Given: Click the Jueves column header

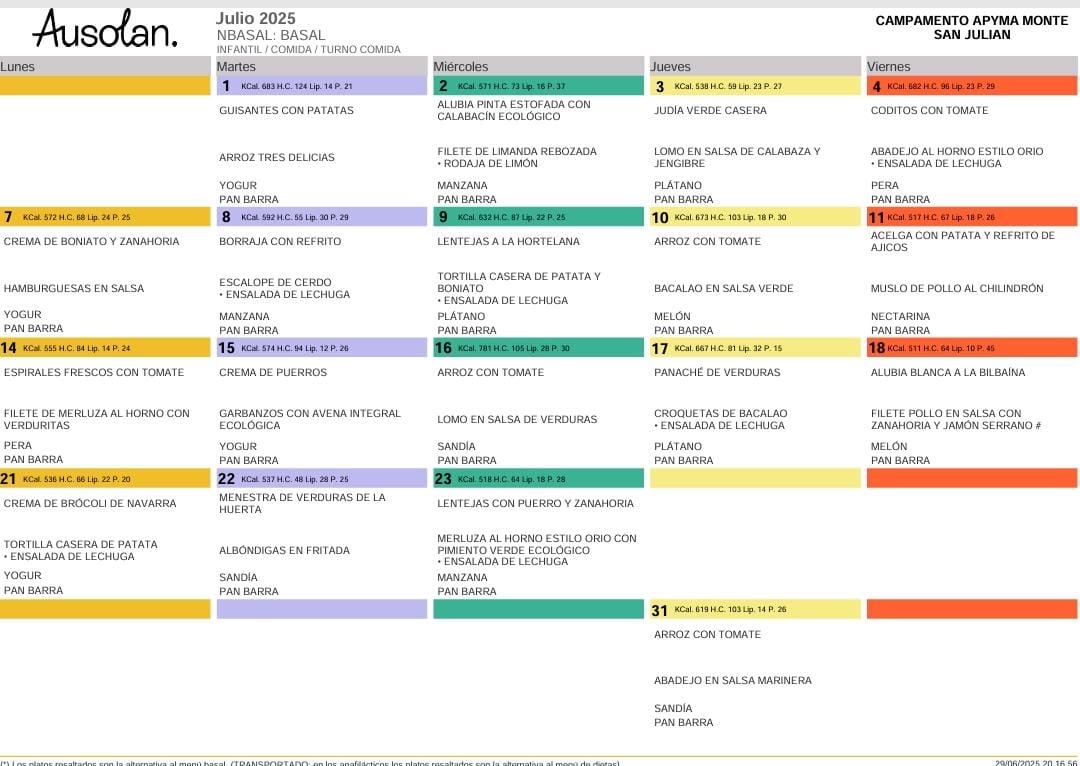Looking at the screenshot, I should 670,67.
